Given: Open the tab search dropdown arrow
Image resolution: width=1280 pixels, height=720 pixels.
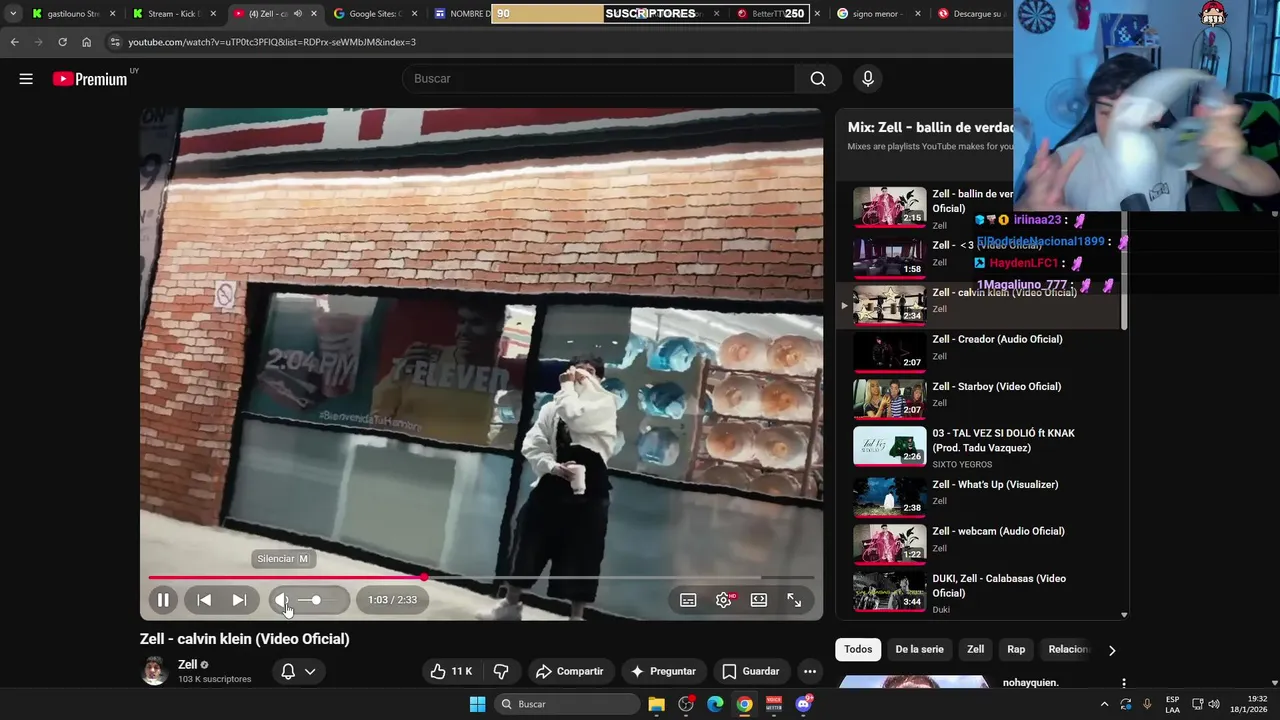Looking at the screenshot, I should (13, 14).
